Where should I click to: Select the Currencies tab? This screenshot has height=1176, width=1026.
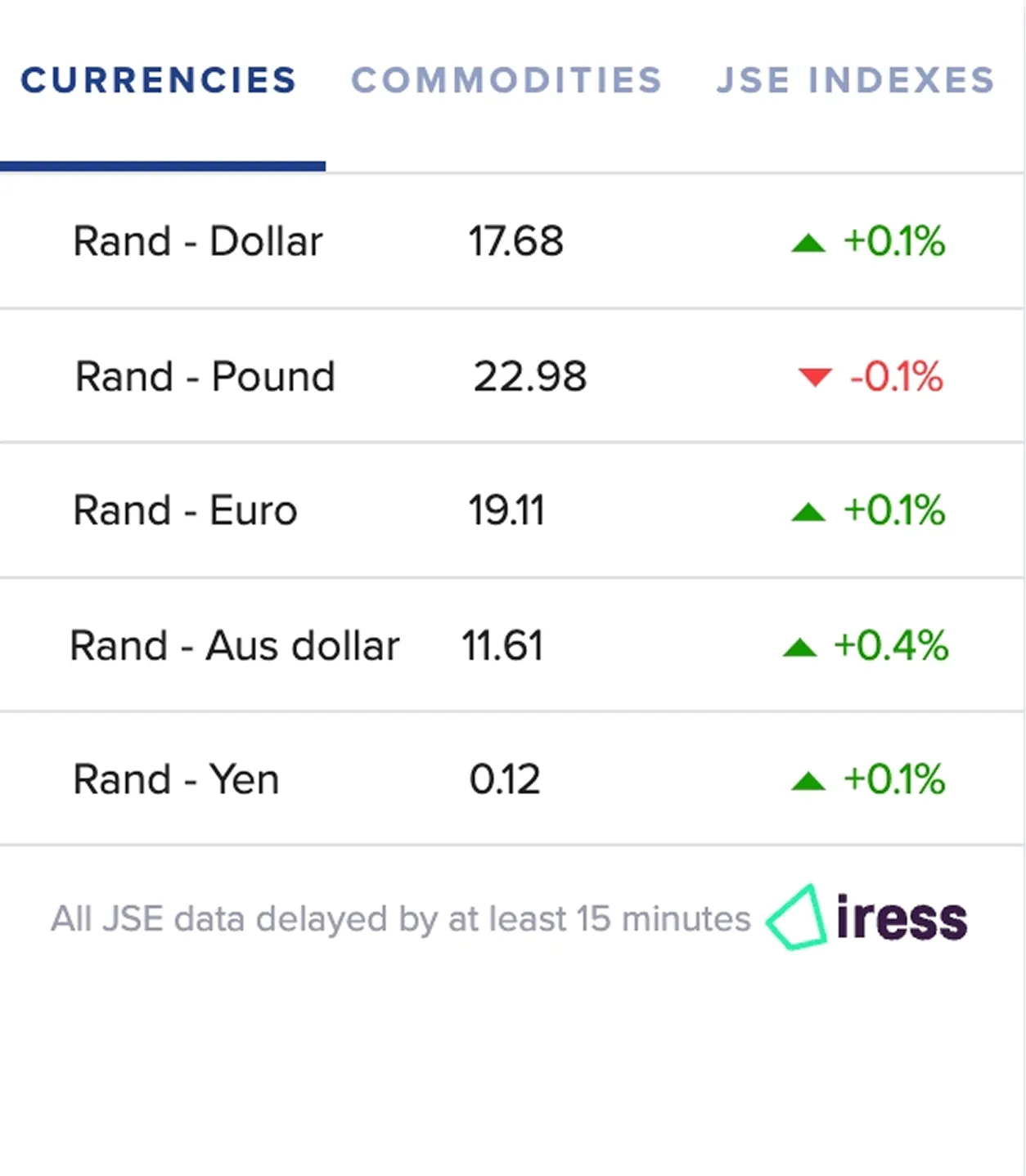[159, 80]
